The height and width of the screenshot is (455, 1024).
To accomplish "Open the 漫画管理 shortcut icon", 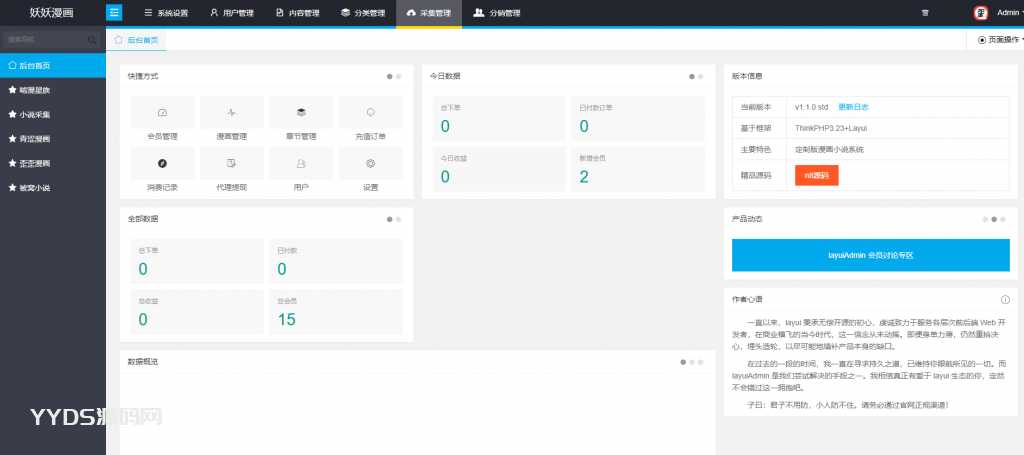I will (232, 112).
